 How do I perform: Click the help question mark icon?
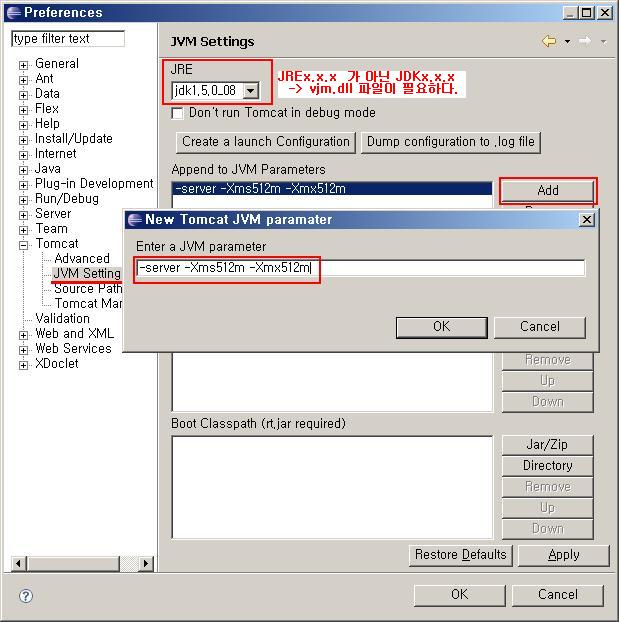pos(26,596)
